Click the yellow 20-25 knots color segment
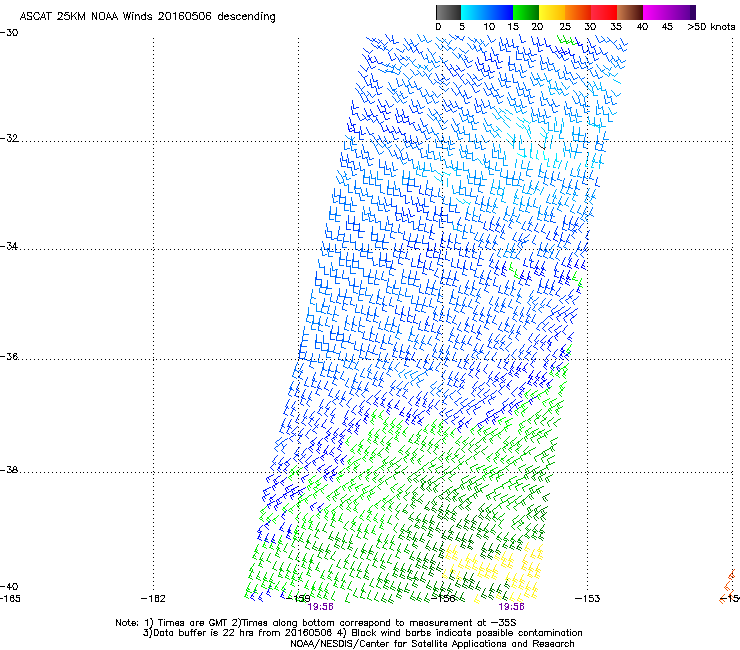This screenshot has width=740, height=650. click(x=552, y=12)
